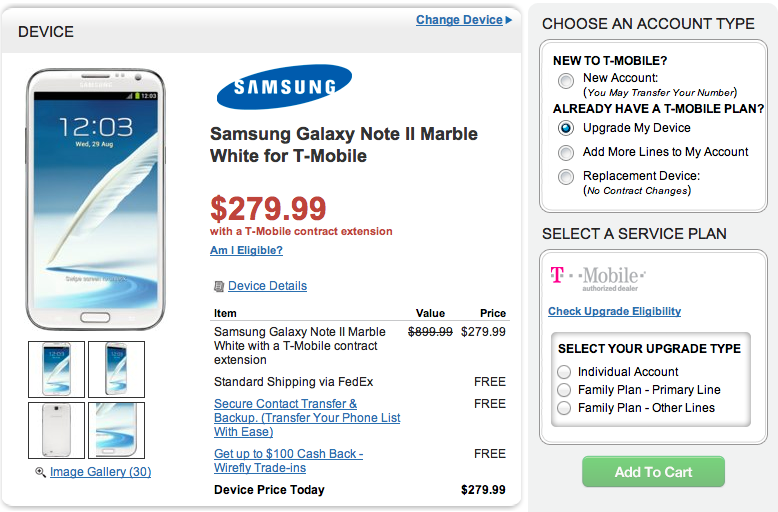Screen dimensions: 778x512
Task: Pick Family Plan - Other Lines option
Action: 565,408
